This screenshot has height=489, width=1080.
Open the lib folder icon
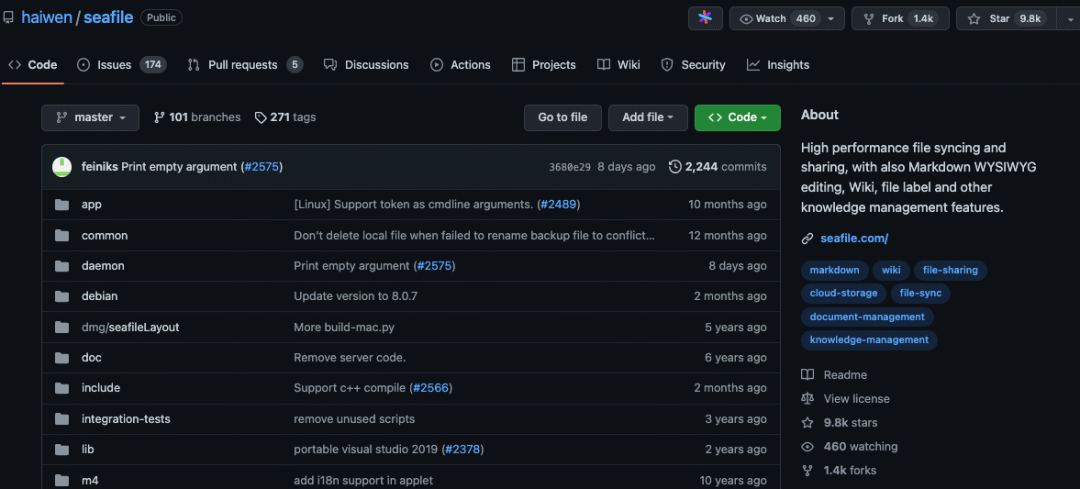pyautogui.click(x=62, y=449)
